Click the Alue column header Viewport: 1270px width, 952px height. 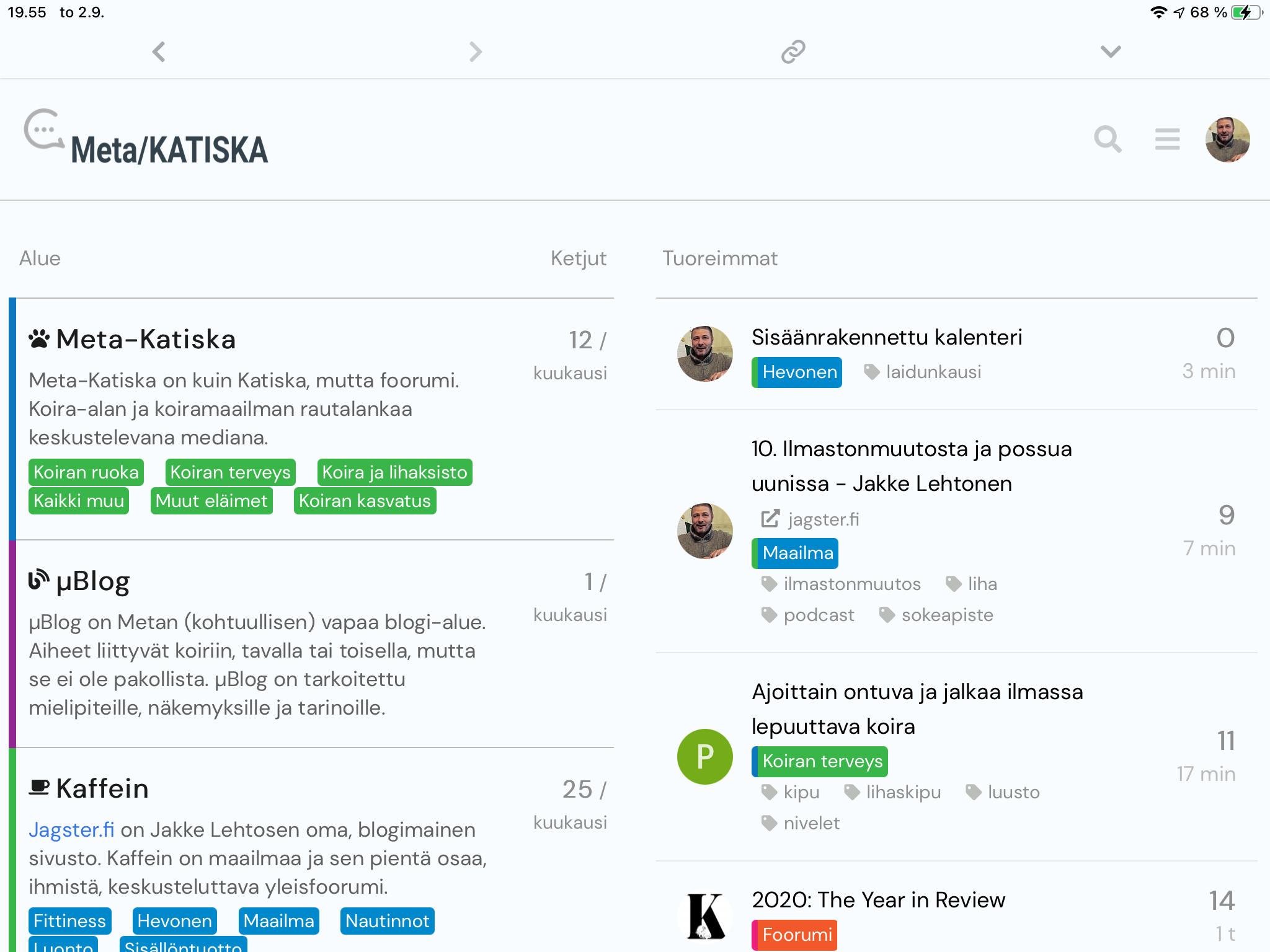pyautogui.click(x=40, y=258)
